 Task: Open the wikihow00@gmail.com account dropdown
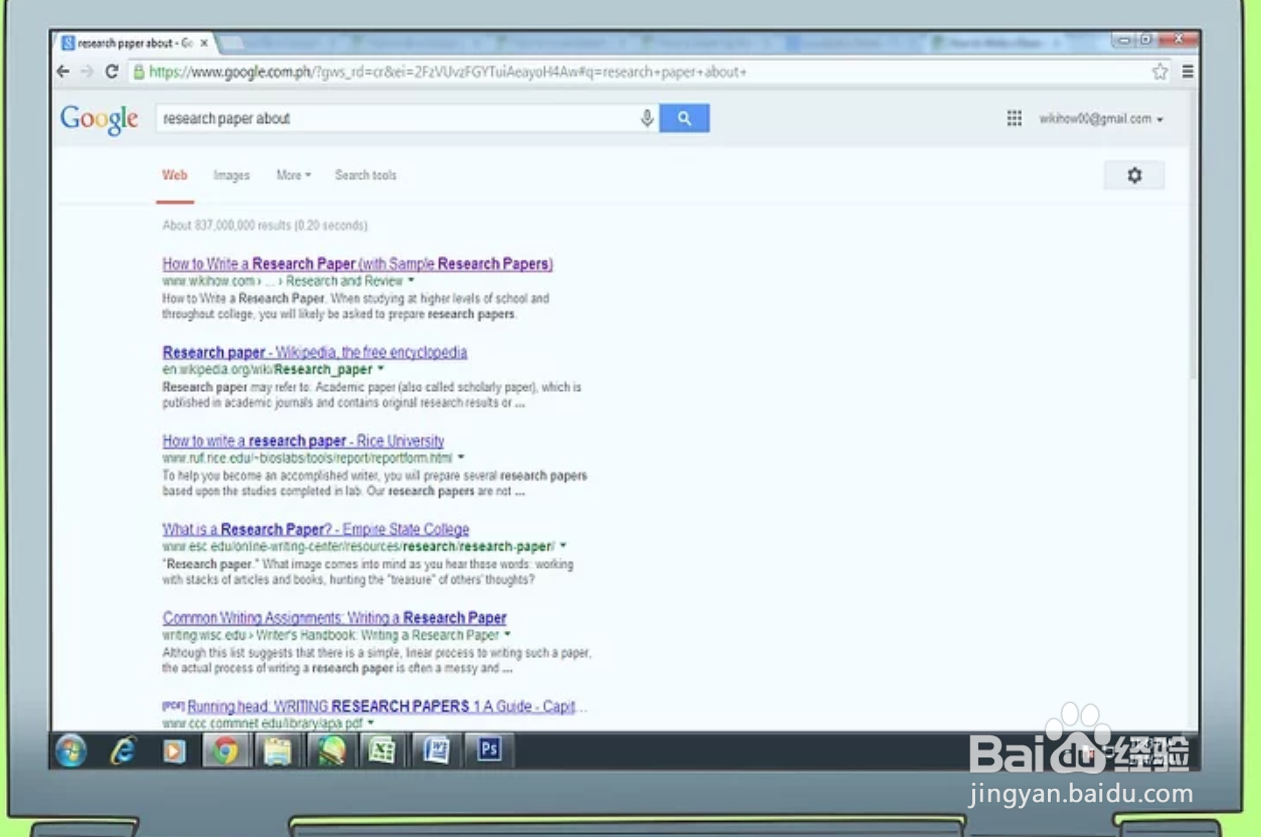click(1101, 119)
